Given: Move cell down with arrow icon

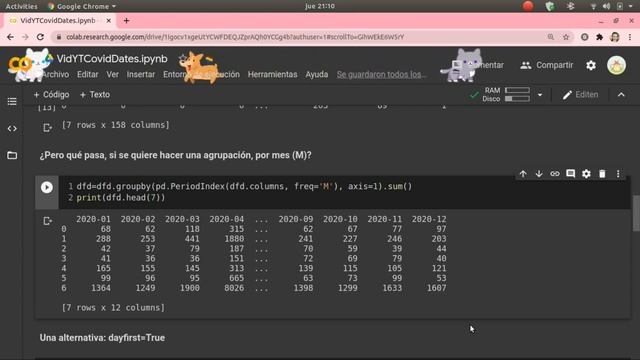Looking at the screenshot, I should [539, 174].
